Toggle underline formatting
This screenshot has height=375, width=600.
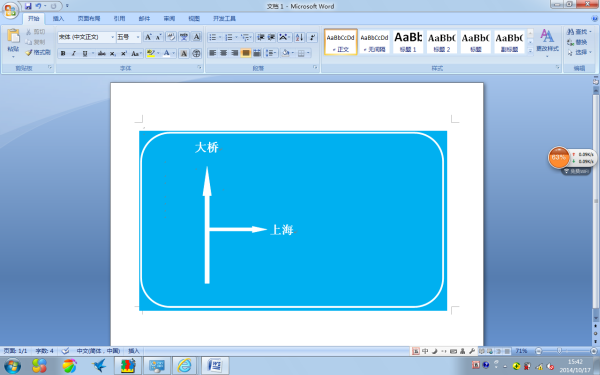point(85,54)
